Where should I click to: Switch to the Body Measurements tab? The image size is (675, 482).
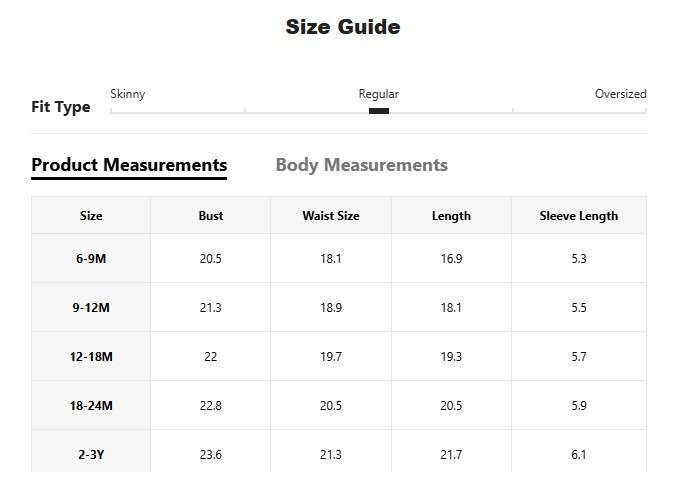[x=361, y=165]
